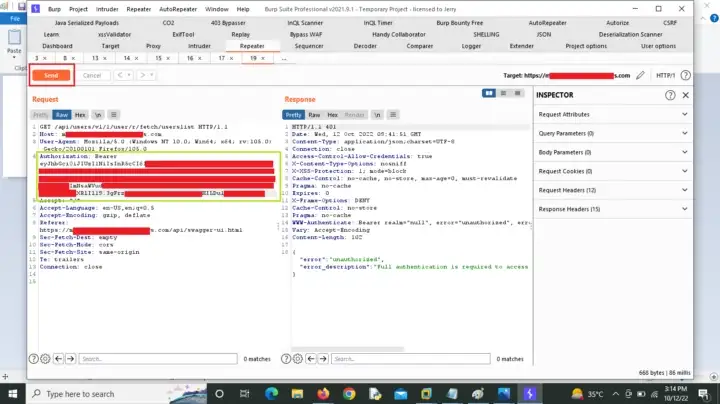The height and width of the screenshot is (404, 720).
Task: Toggle non-printable \n characters in request
Action: click(x=99, y=115)
